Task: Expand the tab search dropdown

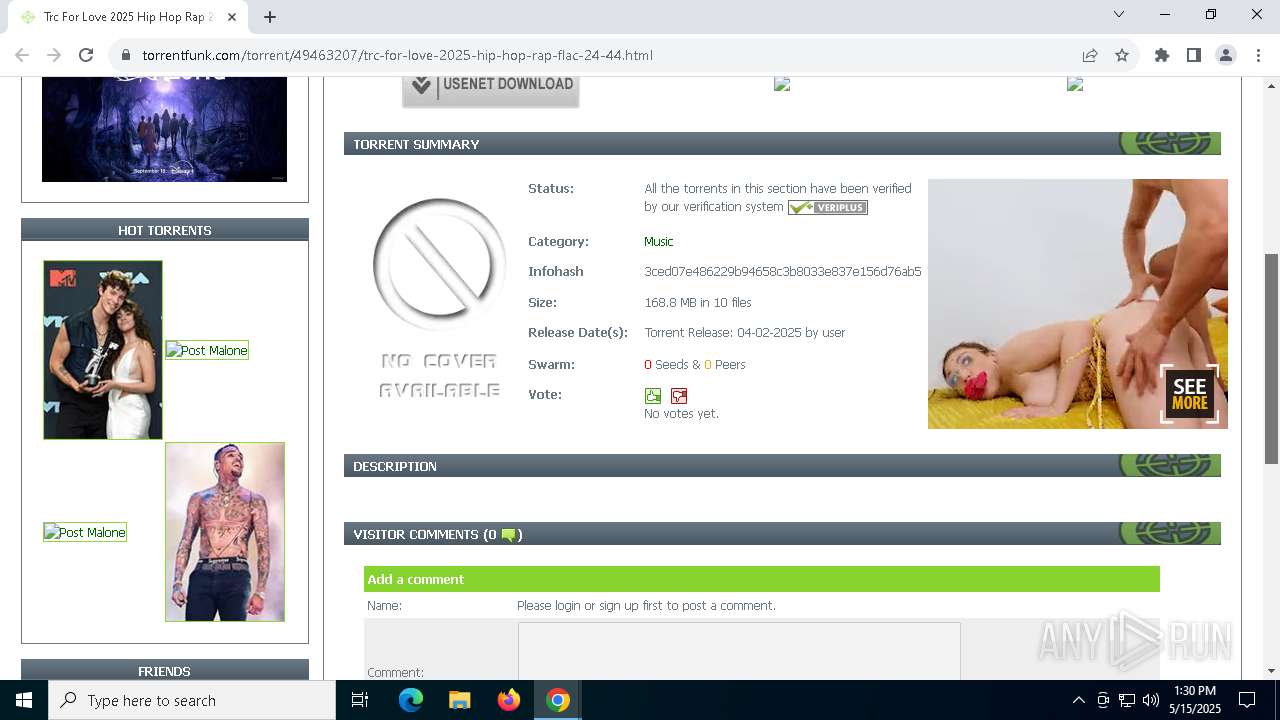Action: tap(1119, 14)
